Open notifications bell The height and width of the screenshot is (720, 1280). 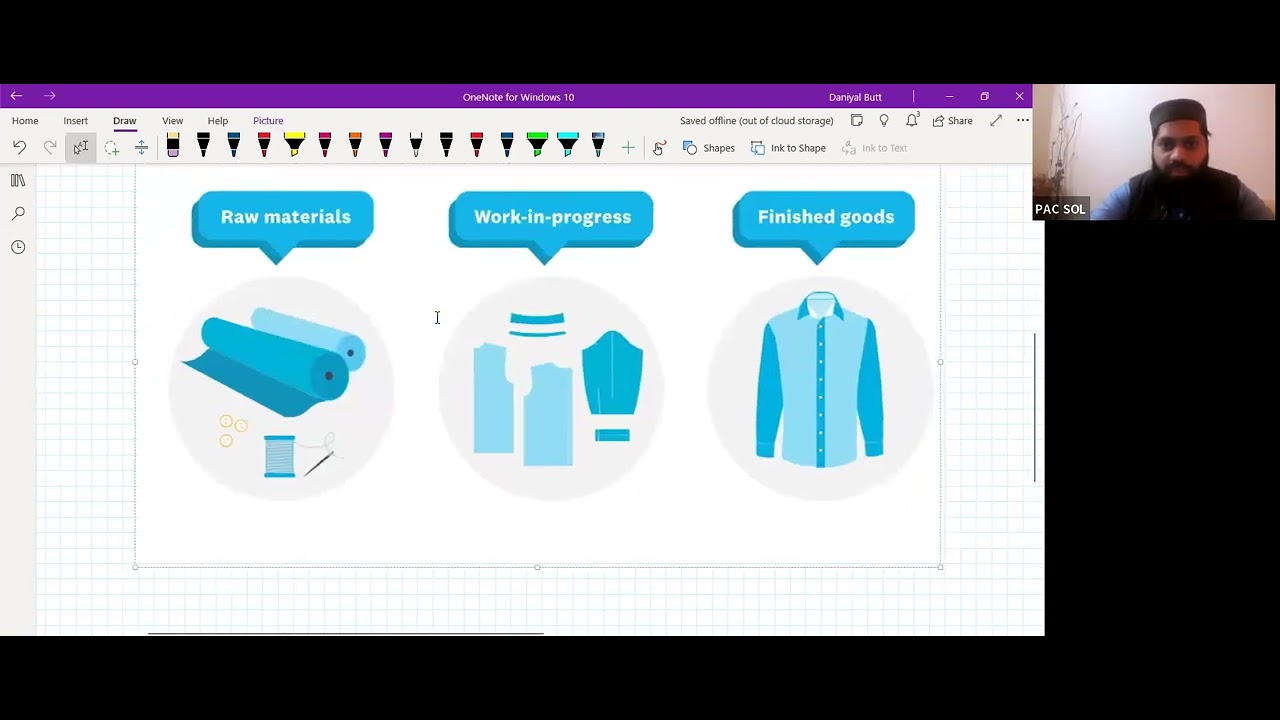pyautogui.click(x=912, y=120)
